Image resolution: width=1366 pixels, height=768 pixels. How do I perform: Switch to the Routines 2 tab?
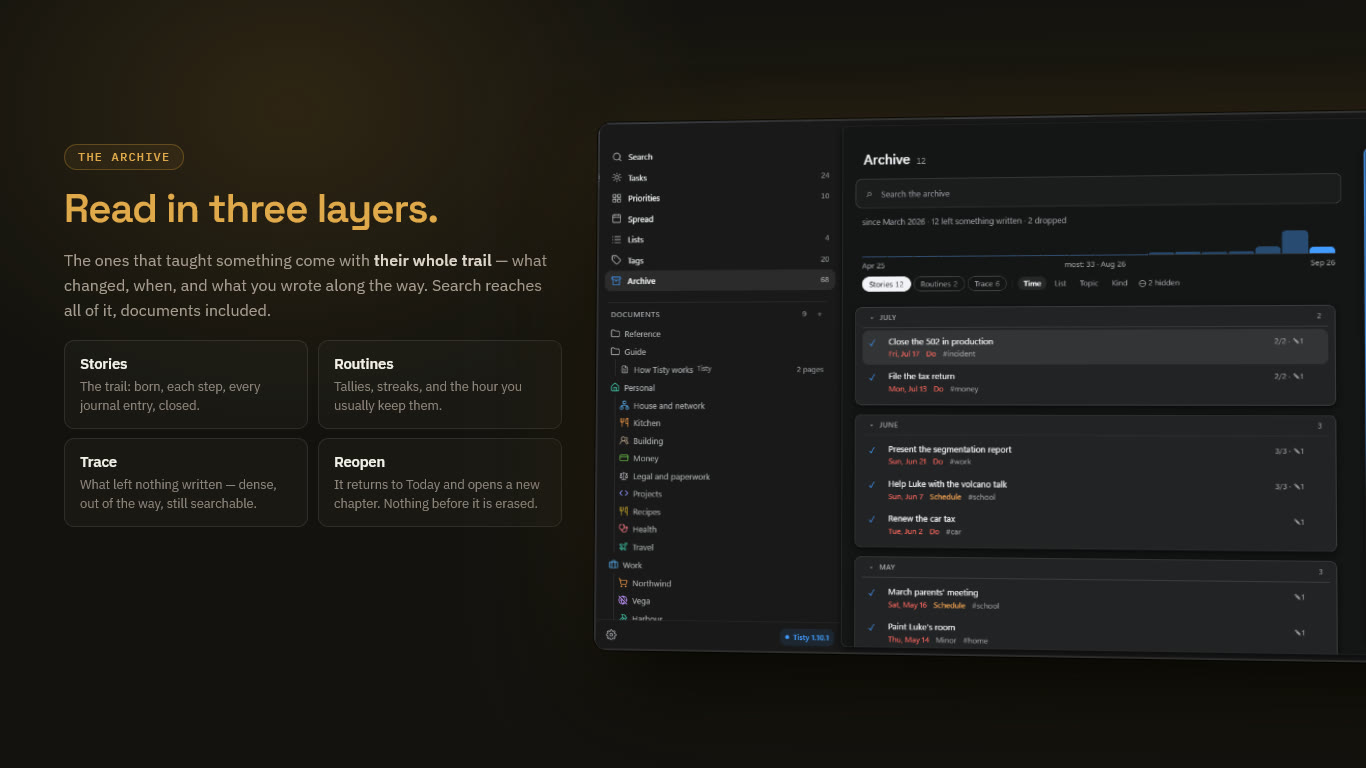(939, 284)
